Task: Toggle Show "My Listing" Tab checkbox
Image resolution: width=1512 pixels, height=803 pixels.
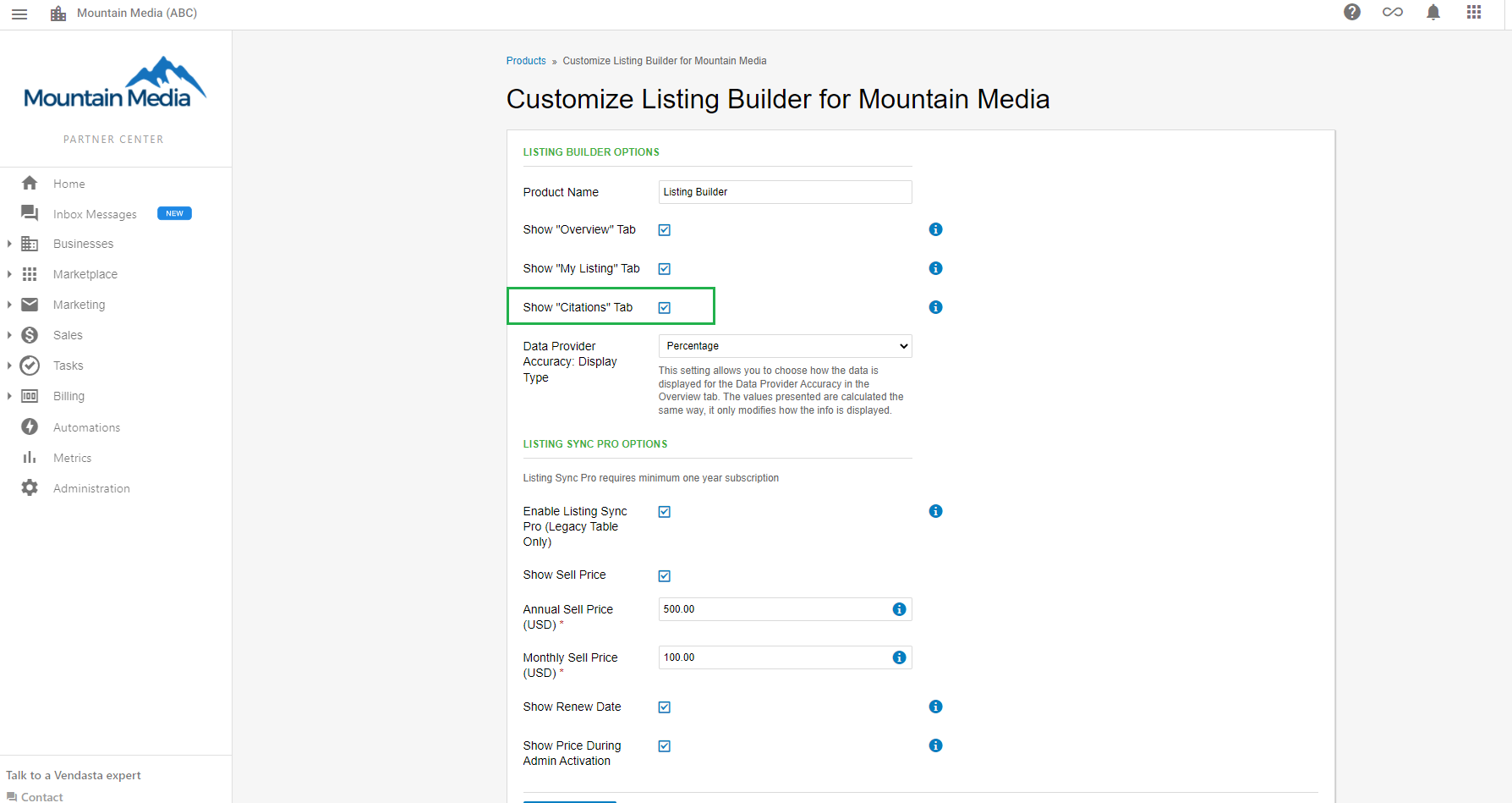Action: coord(665,269)
